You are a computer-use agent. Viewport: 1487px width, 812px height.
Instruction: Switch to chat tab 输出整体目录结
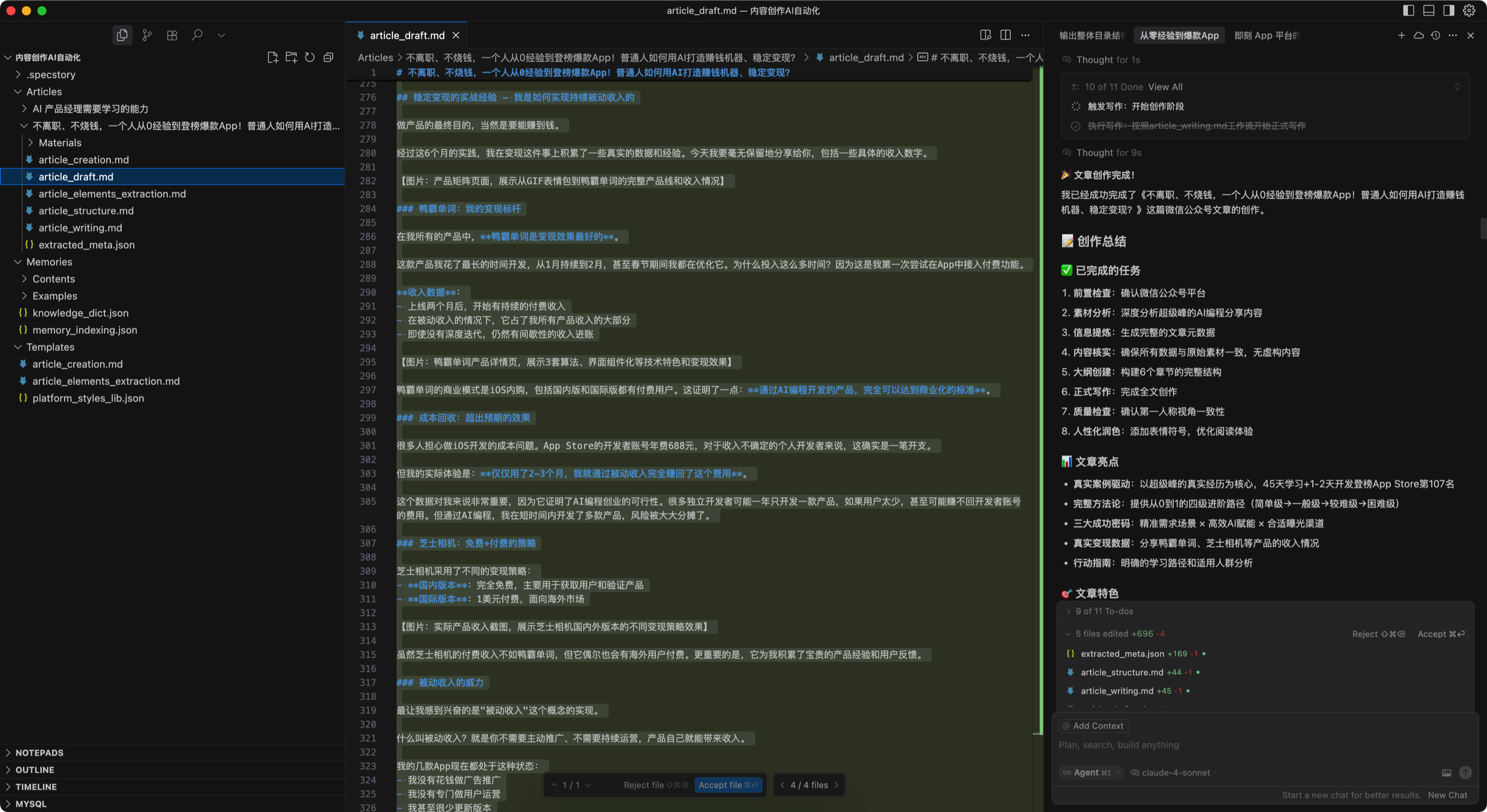1092,35
